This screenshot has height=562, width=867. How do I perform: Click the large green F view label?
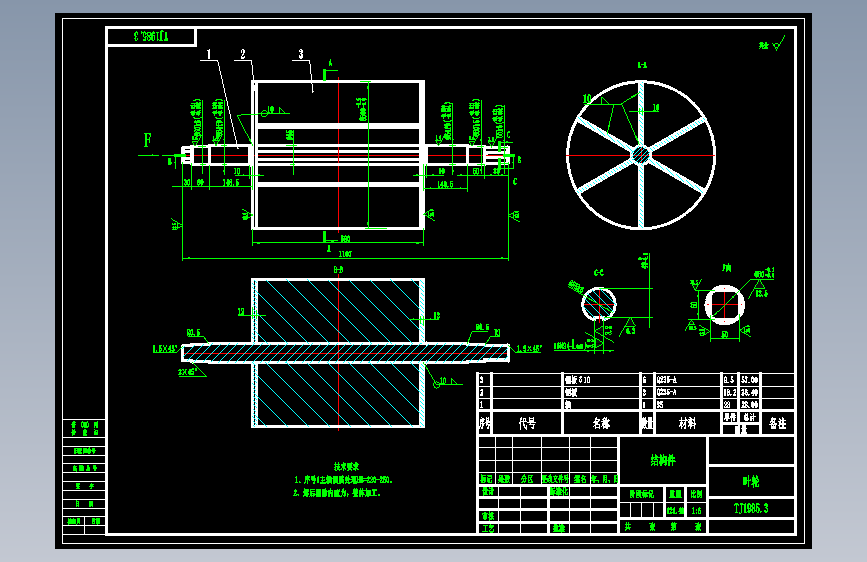(148, 140)
